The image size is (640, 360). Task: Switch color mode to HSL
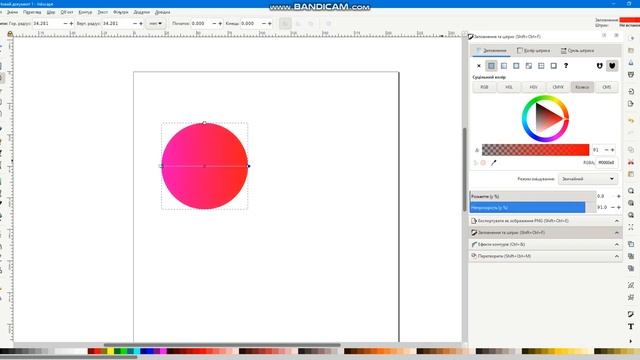point(509,87)
